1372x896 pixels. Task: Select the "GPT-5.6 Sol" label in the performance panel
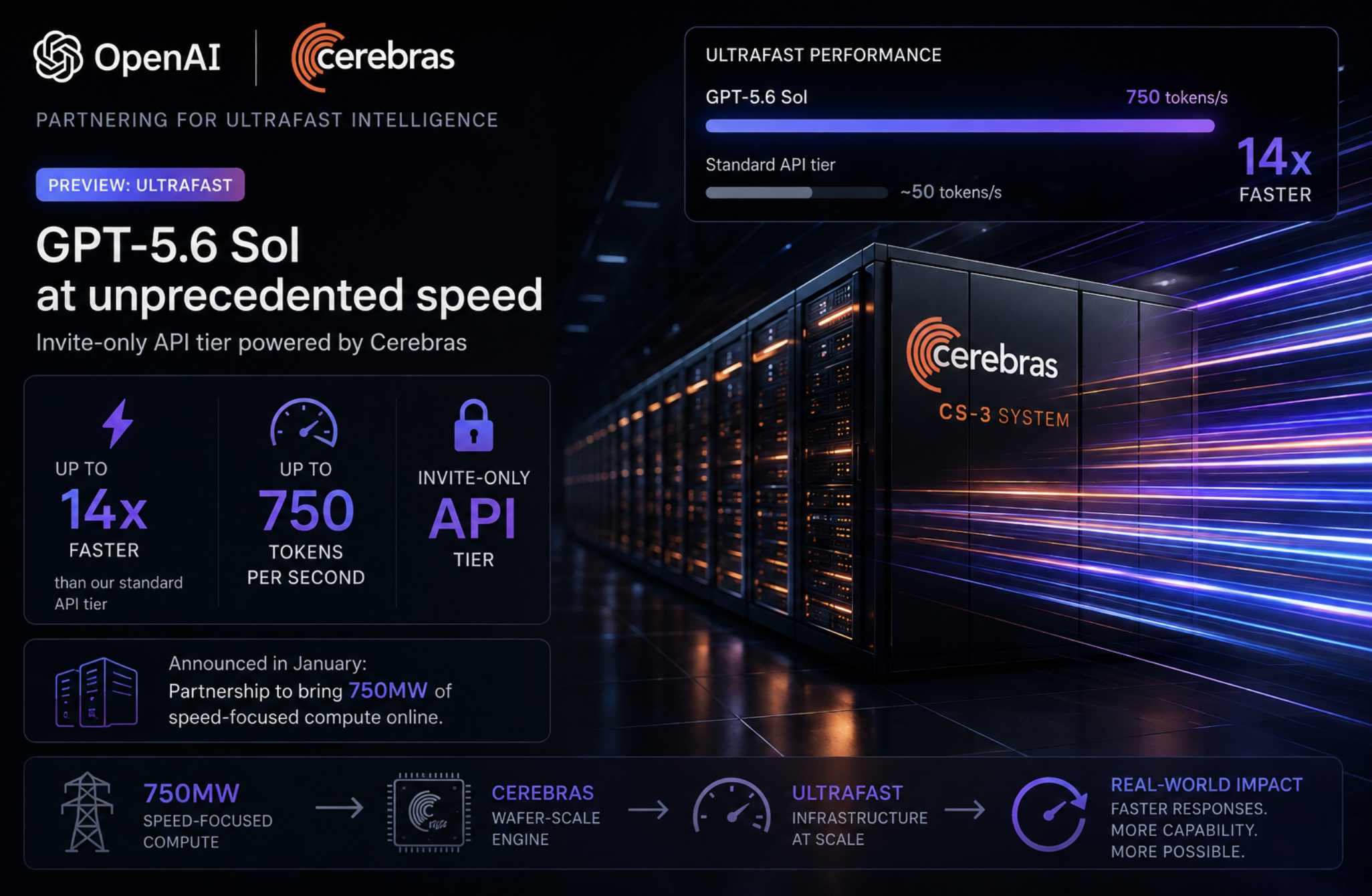coord(757,97)
